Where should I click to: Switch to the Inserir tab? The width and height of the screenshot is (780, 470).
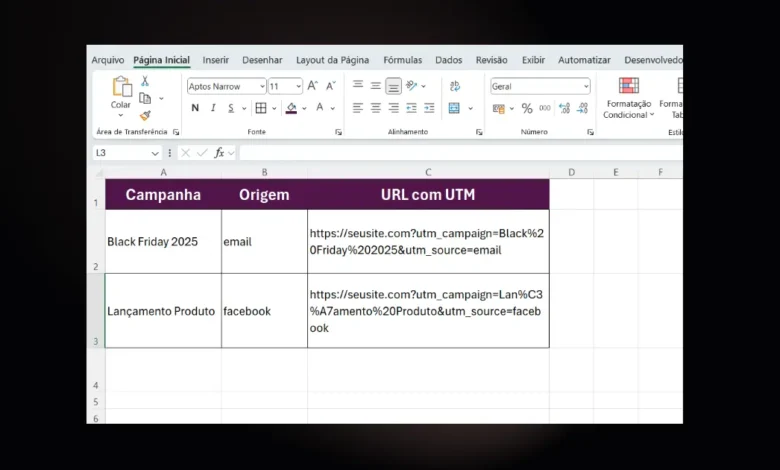215,60
